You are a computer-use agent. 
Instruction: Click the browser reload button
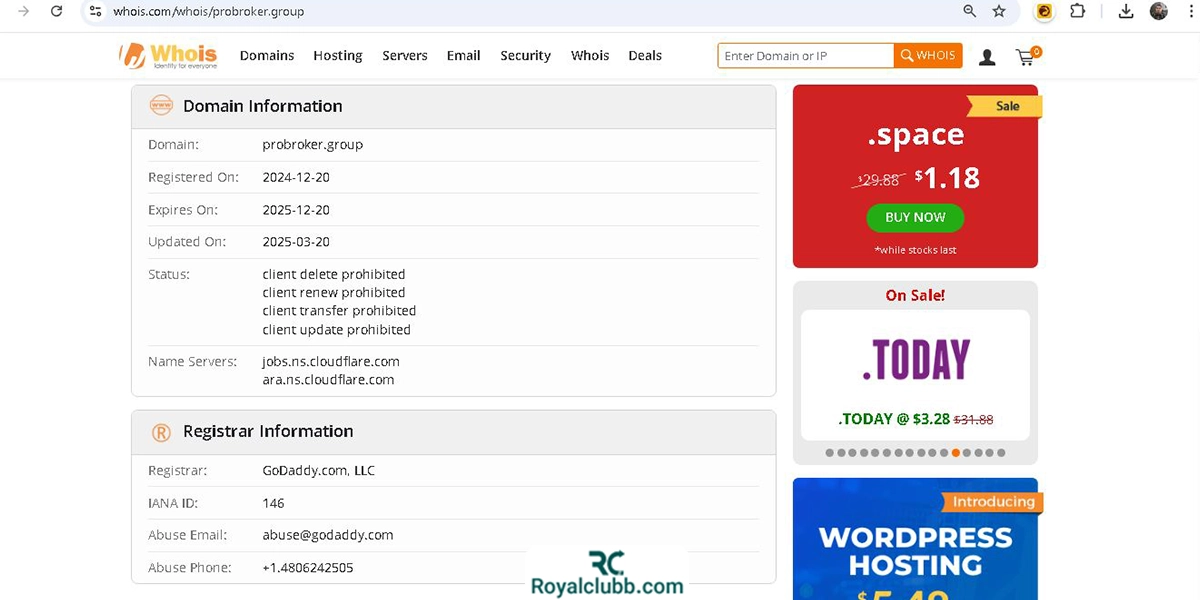[57, 11]
